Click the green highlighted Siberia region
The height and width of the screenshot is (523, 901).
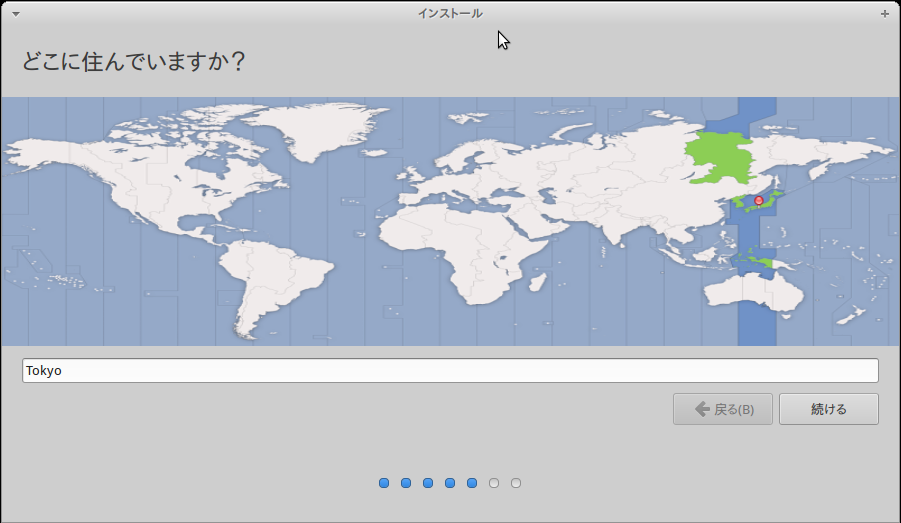point(719,158)
